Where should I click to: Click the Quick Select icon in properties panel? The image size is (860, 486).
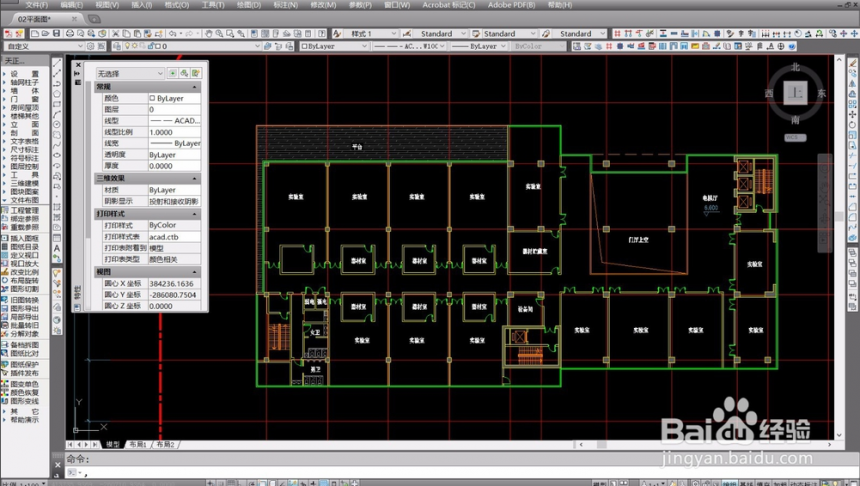click(x=196, y=73)
